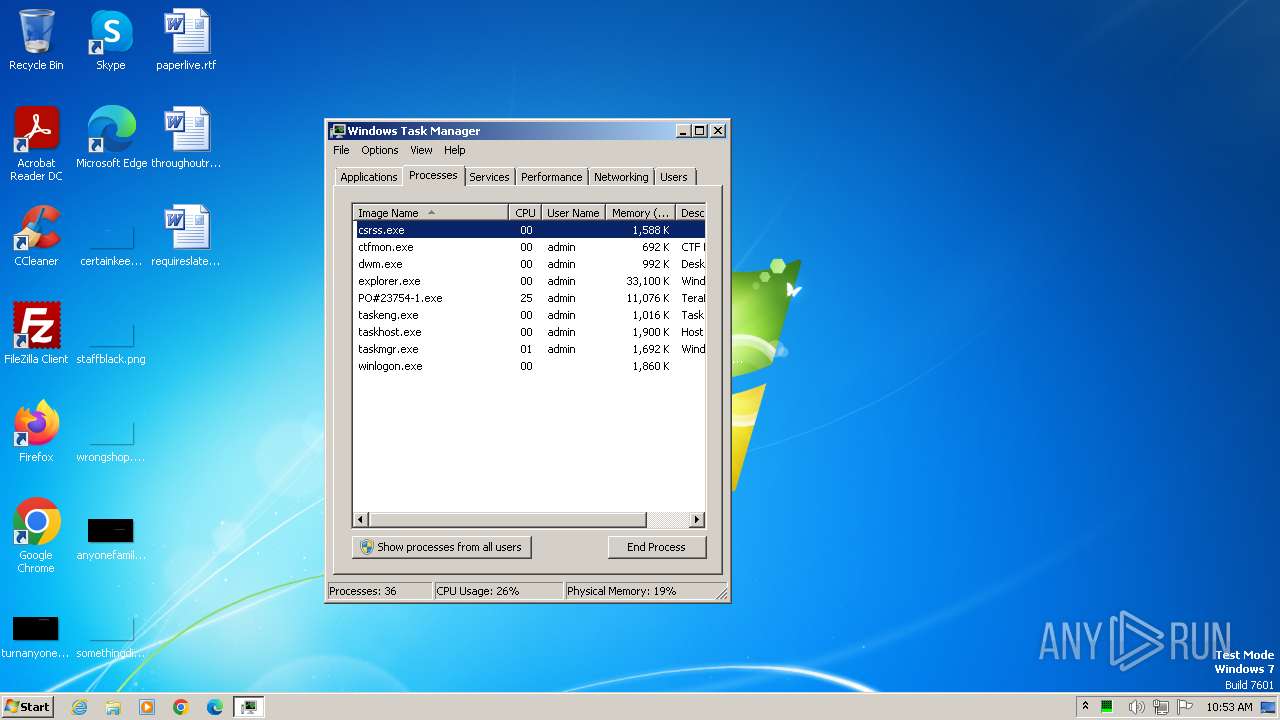Click the Chrome taskbar icon
Image resolution: width=1280 pixels, height=720 pixels.
(181, 707)
